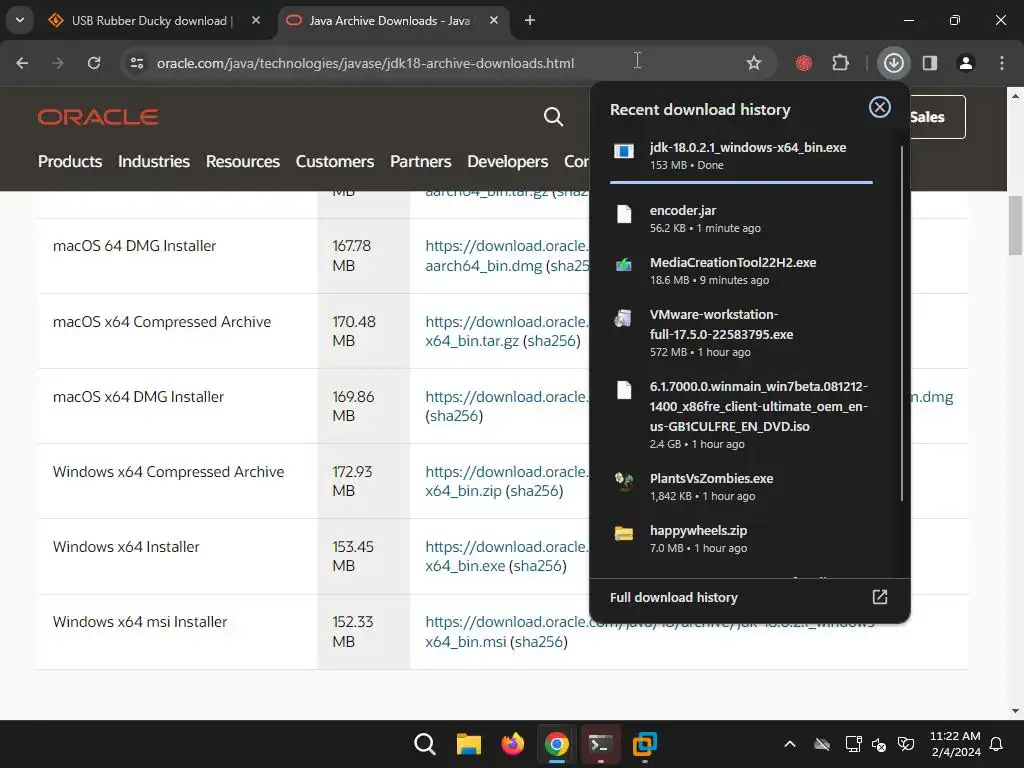1024x768 pixels.
Task: Click the PlantsVsZombies file icon
Action: [x=624, y=482]
